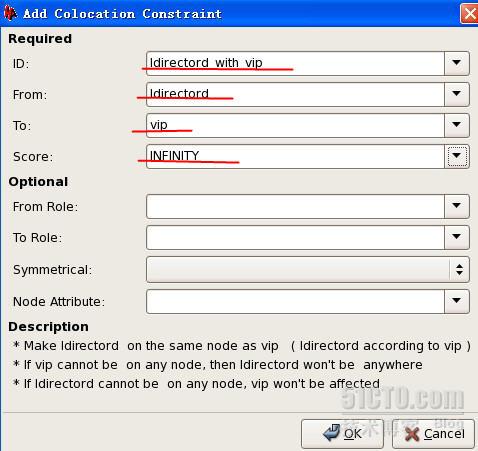Click the Description section heading
Screen dimensions: 478x451
click(49, 327)
